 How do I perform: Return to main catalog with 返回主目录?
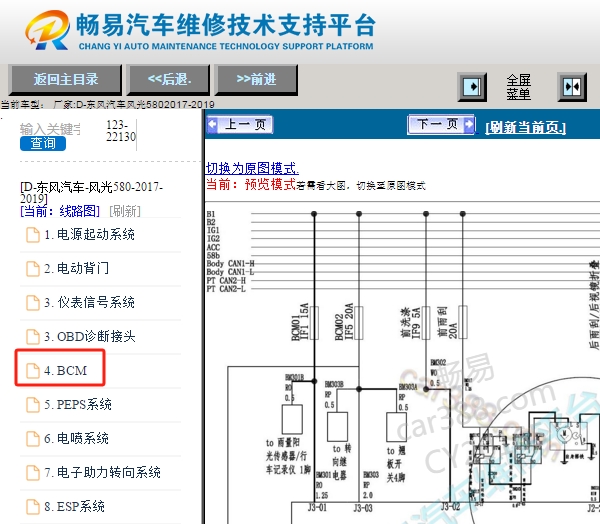65,80
